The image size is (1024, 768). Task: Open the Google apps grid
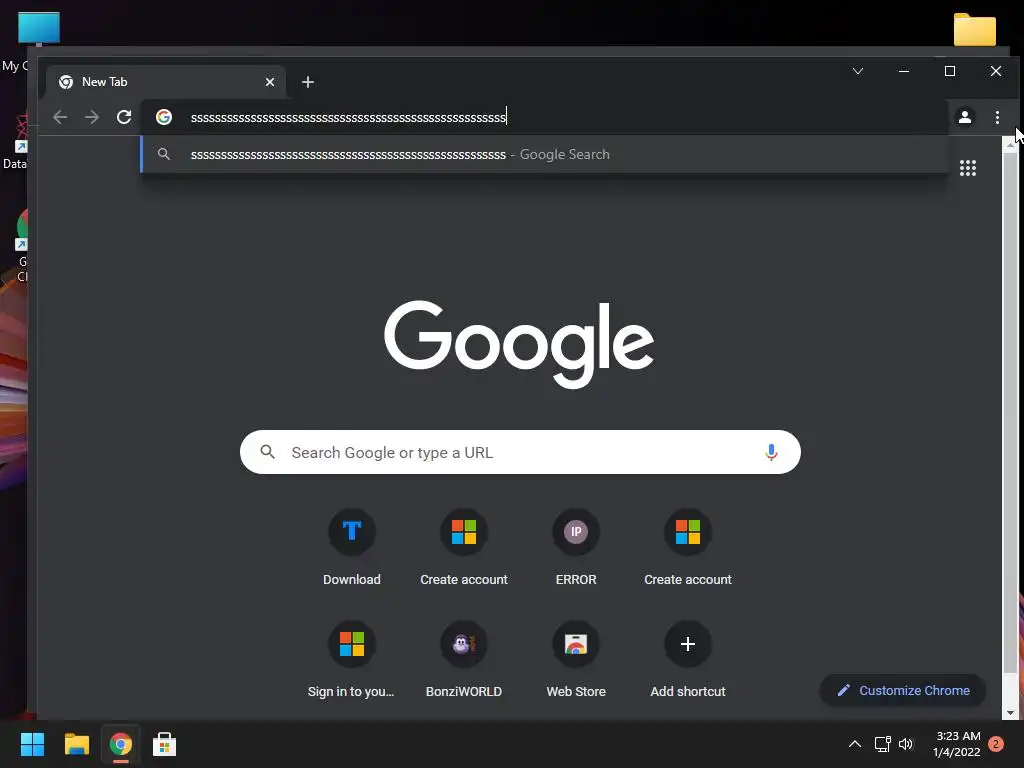[x=968, y=168]
